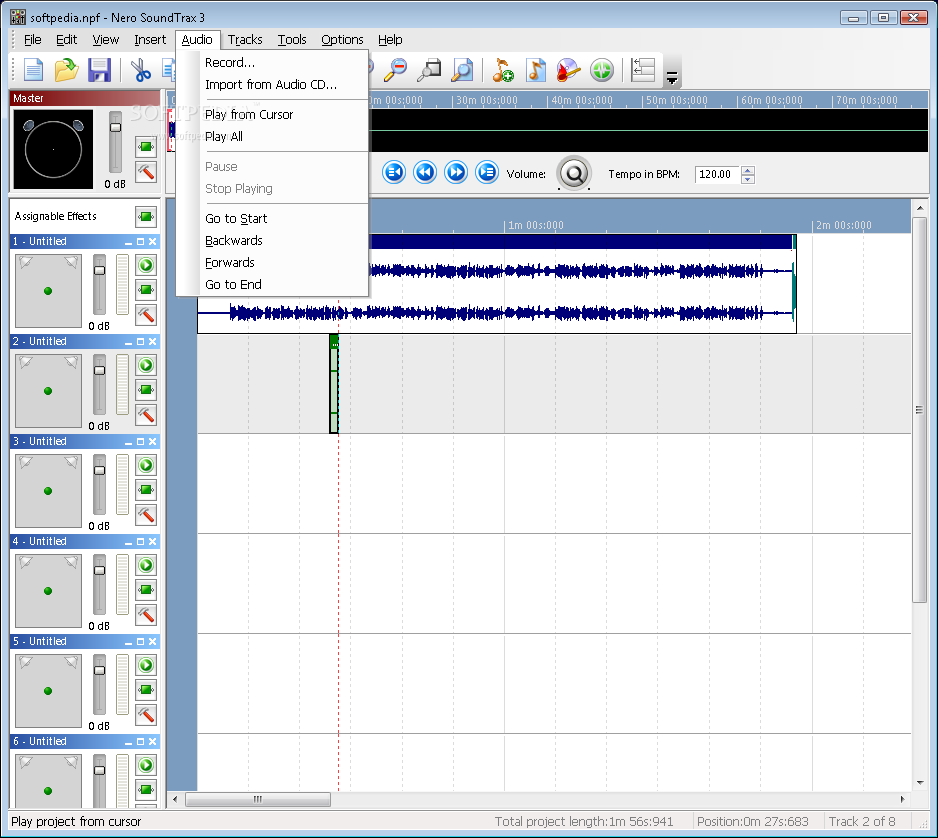This screenshot has height=838, width=938.
Task: Click the music note file icon
Action: pos(535,70)
